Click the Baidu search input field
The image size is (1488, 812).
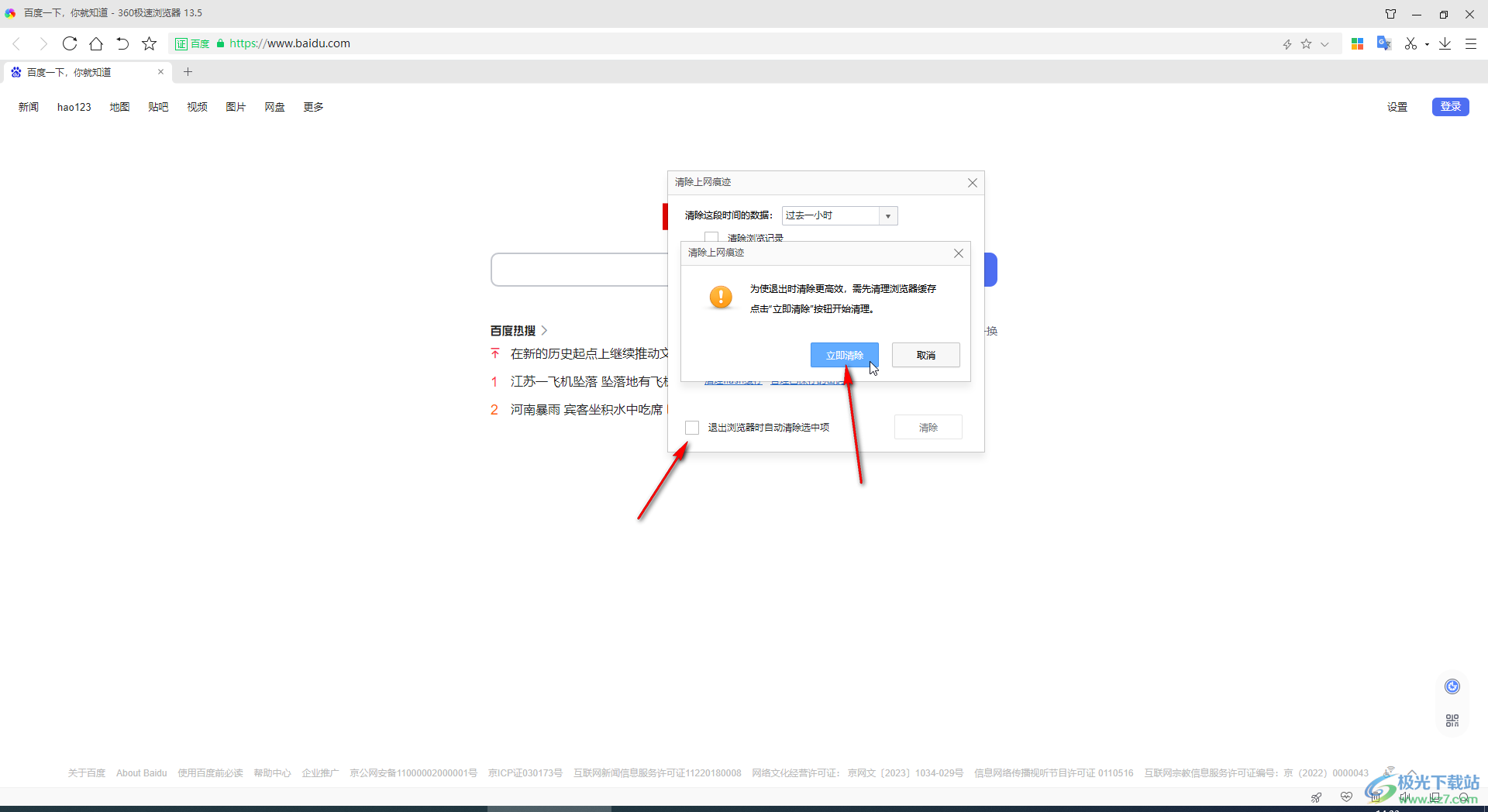tap(580, 270)
